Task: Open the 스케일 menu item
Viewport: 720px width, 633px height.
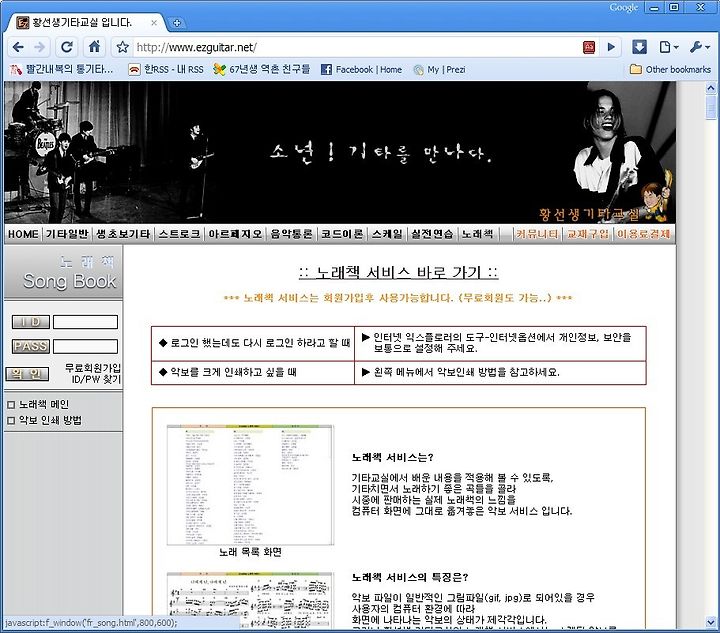Action: click(387, 234)
